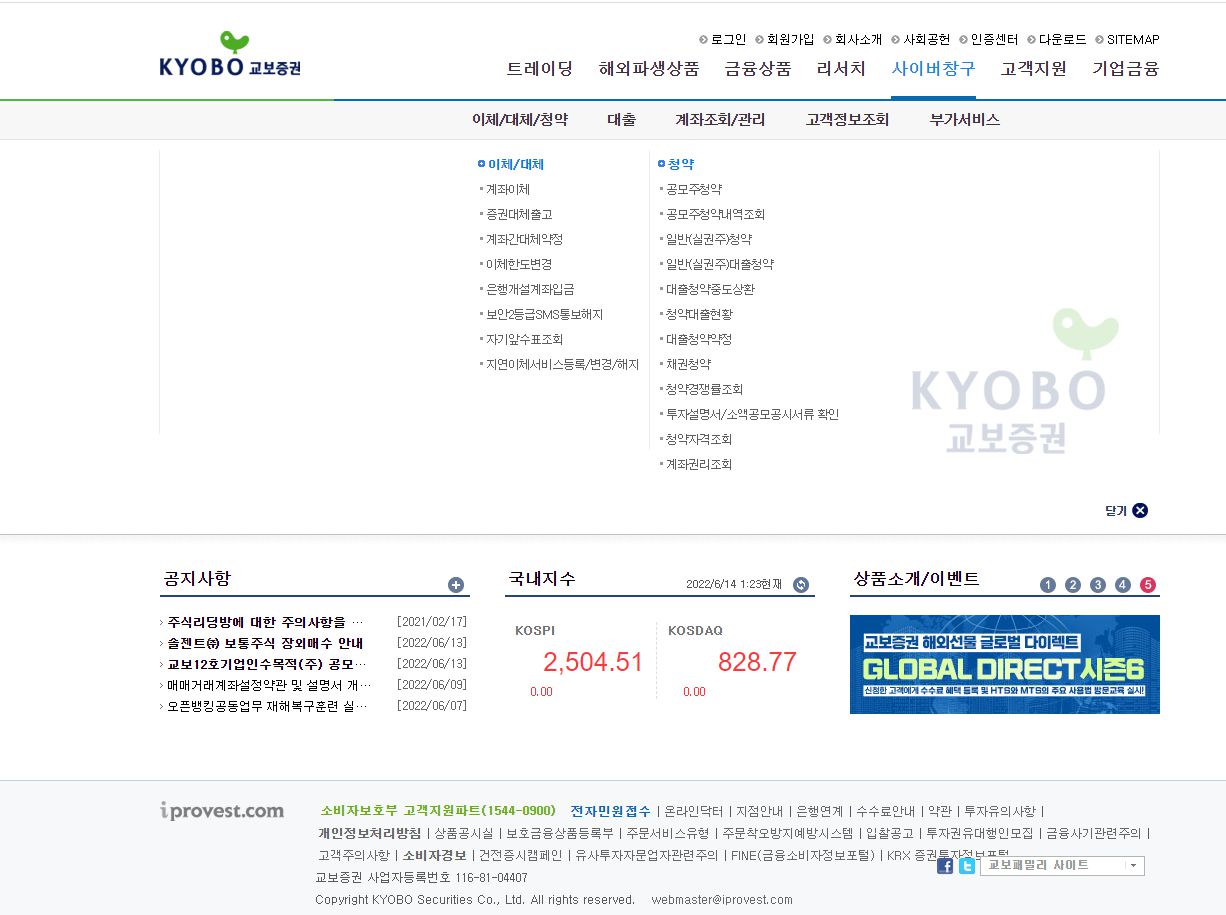Open notice 오픈뱅킹공동업무 재해복구훈련
Viewport: 1226px width, 915px height.
[268, 706]
